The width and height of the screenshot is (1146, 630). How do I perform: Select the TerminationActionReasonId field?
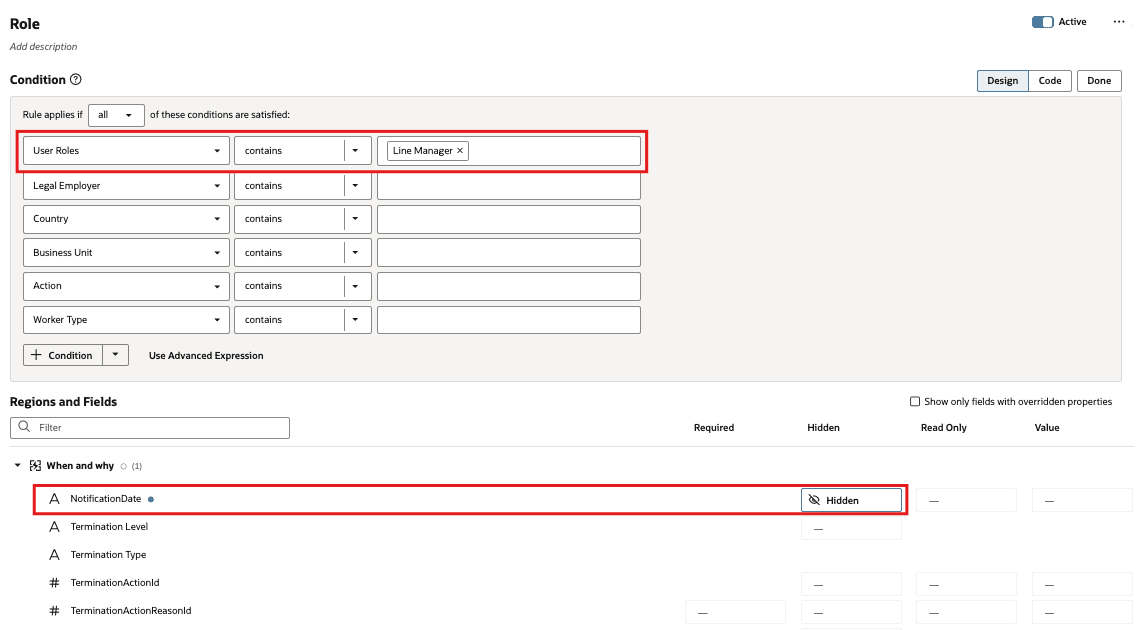click(x=131, y=611)
